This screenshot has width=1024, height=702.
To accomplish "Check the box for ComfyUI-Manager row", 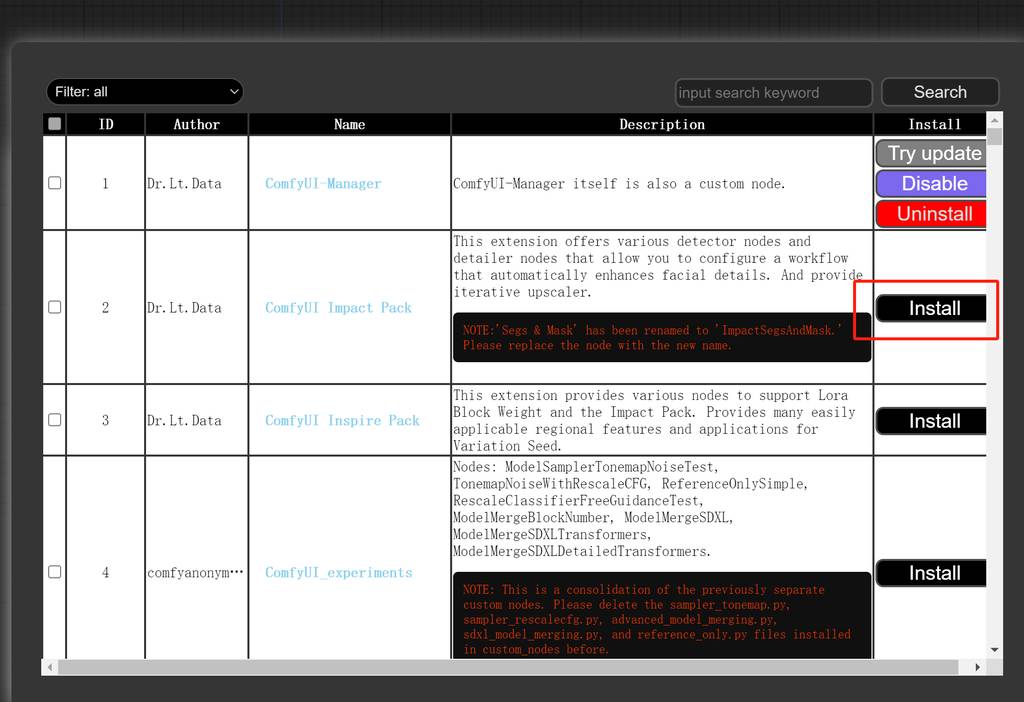I will click(55, 183).
